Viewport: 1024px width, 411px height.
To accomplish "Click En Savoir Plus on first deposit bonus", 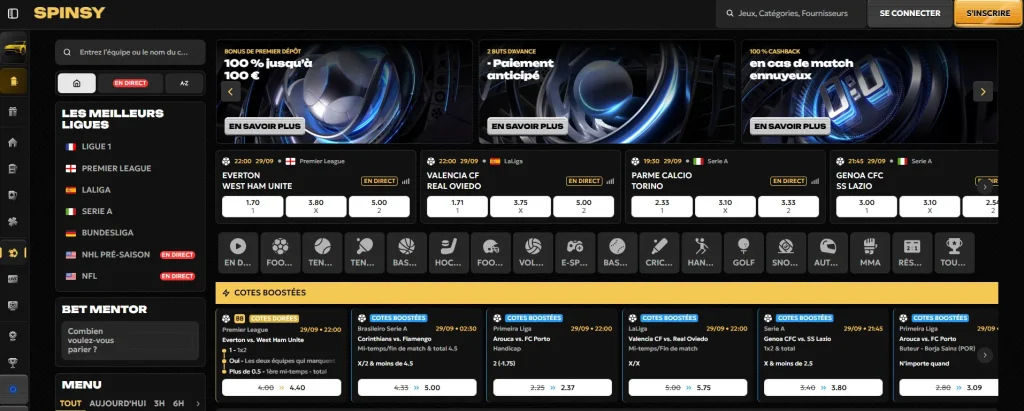I will [264, 126].
